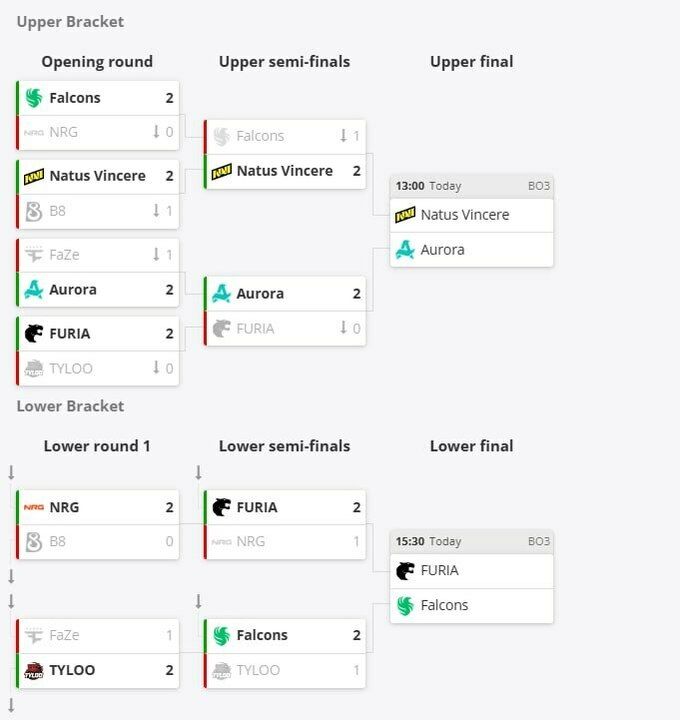
Task: Click the drop-down arrow next to NRG score
Action: coord(156,132)
